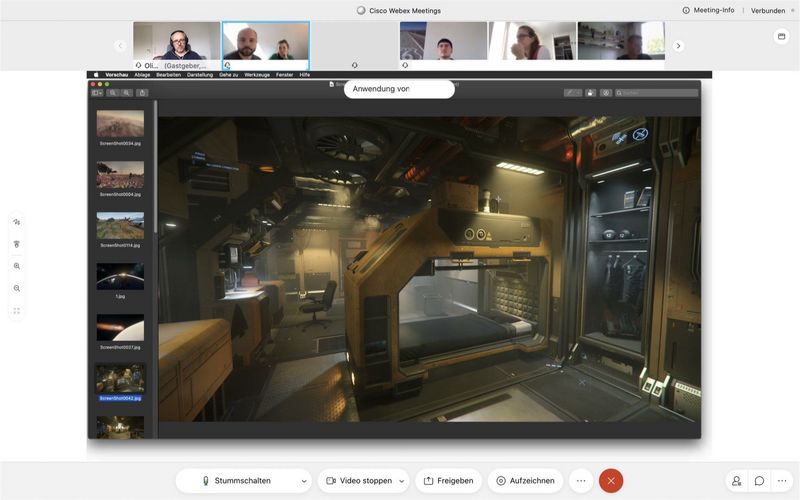Viewport: 800px width, 500px height.
Task: Open video options arrow beside Video stoppen
Action: 402,481
